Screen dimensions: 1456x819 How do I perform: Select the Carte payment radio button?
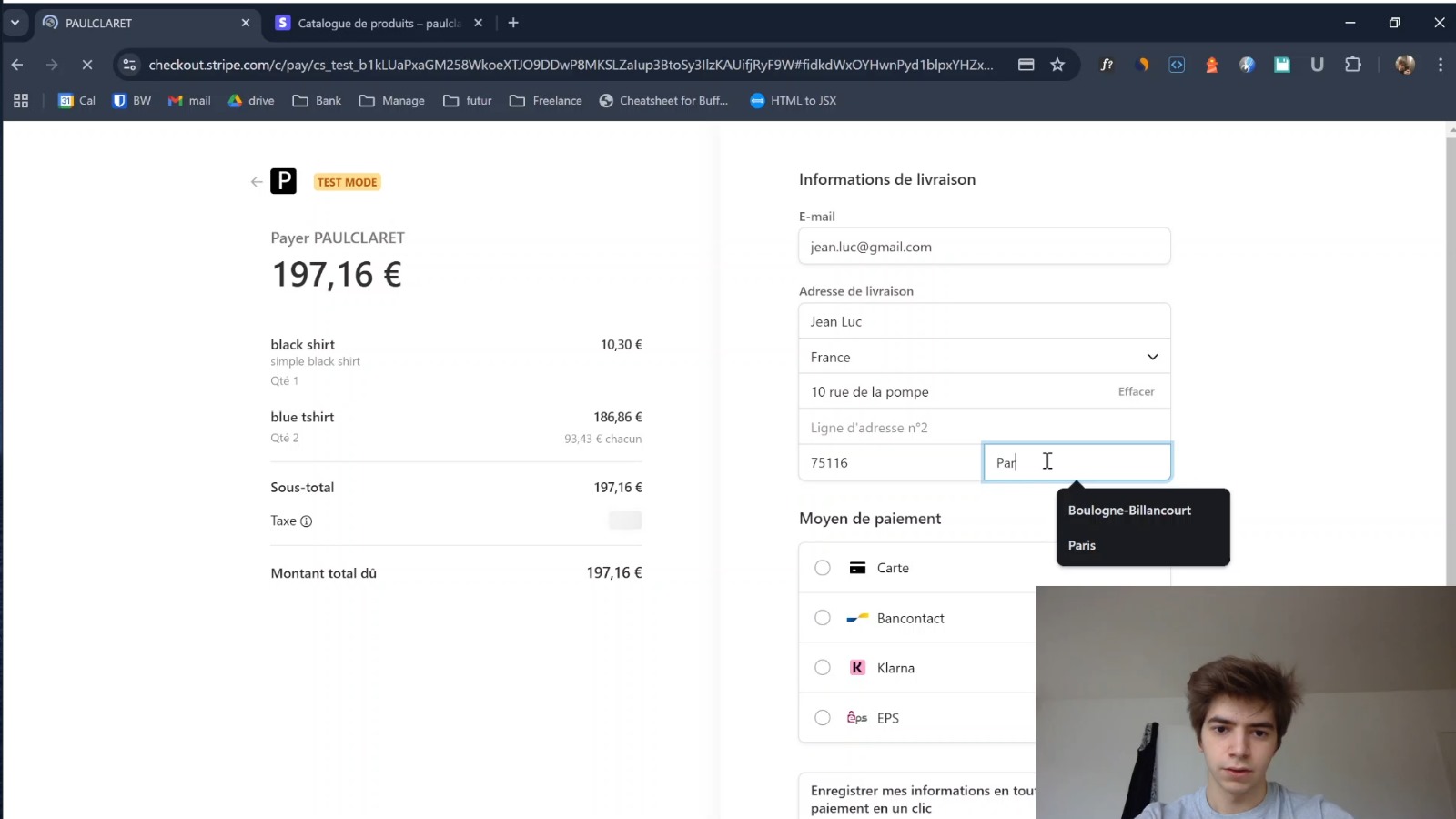pos(823,568)
